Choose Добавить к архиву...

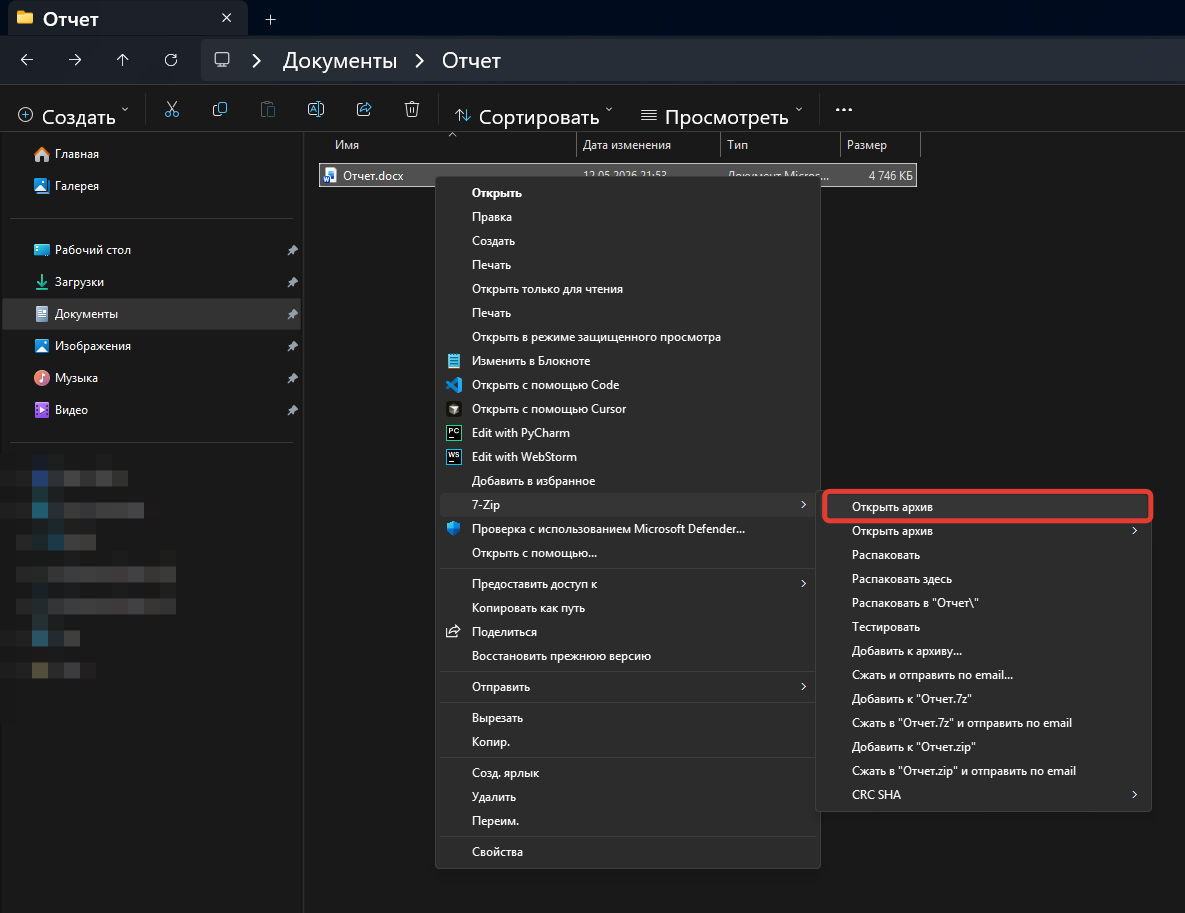pyautogui.click(x=984, y=651)
